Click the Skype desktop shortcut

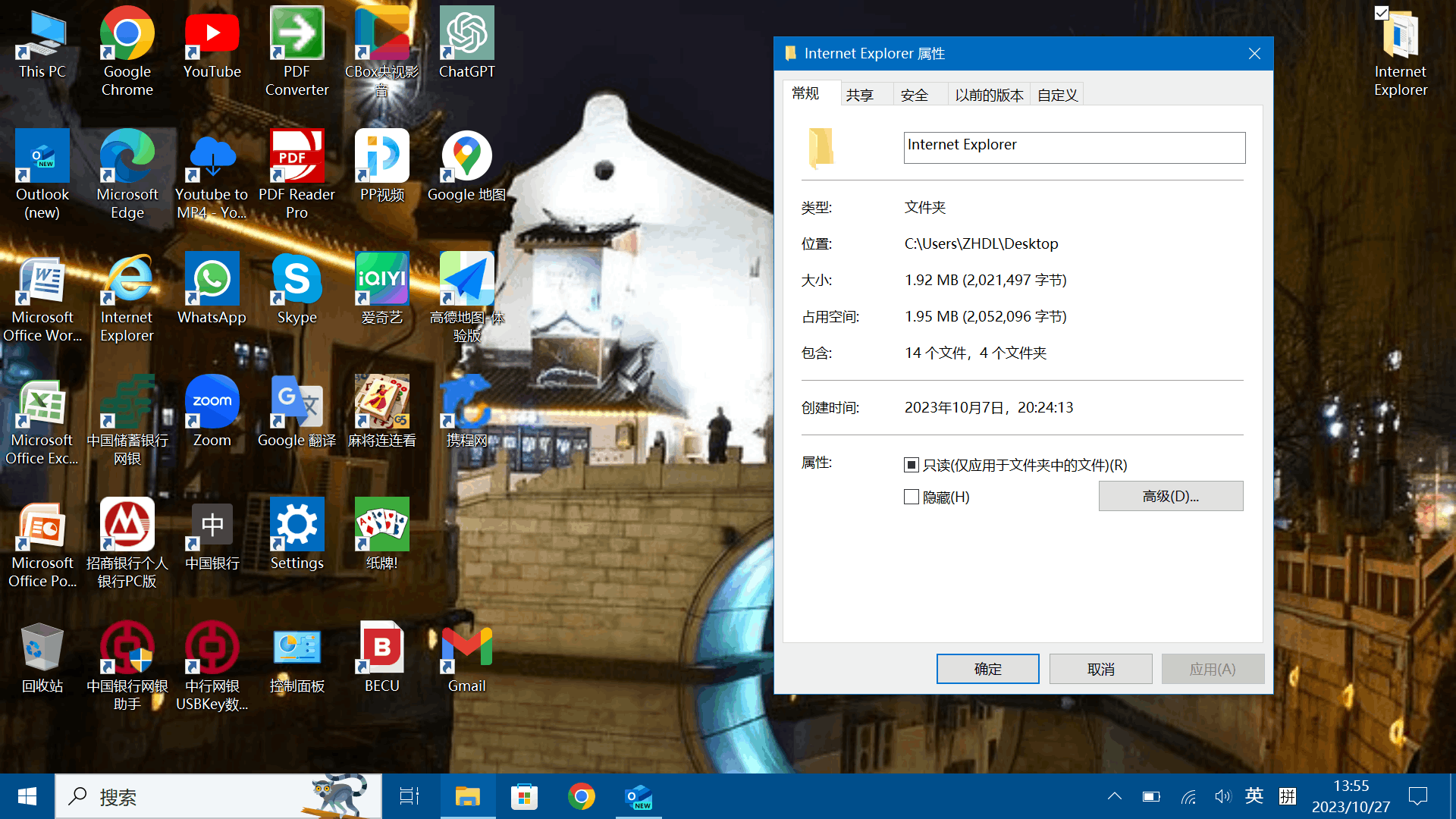297,280
